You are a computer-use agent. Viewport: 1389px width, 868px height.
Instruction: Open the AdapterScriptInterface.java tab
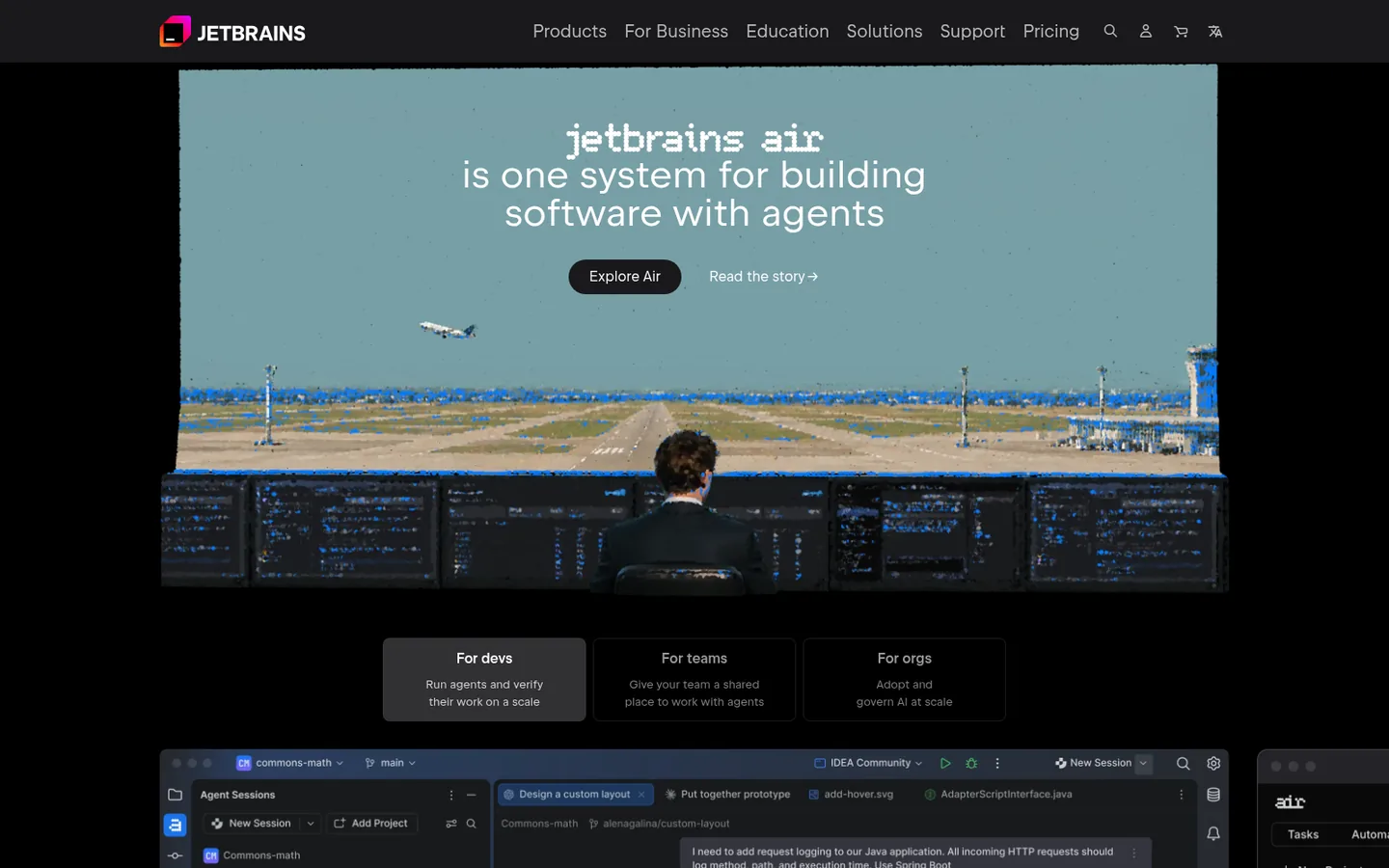998,795
